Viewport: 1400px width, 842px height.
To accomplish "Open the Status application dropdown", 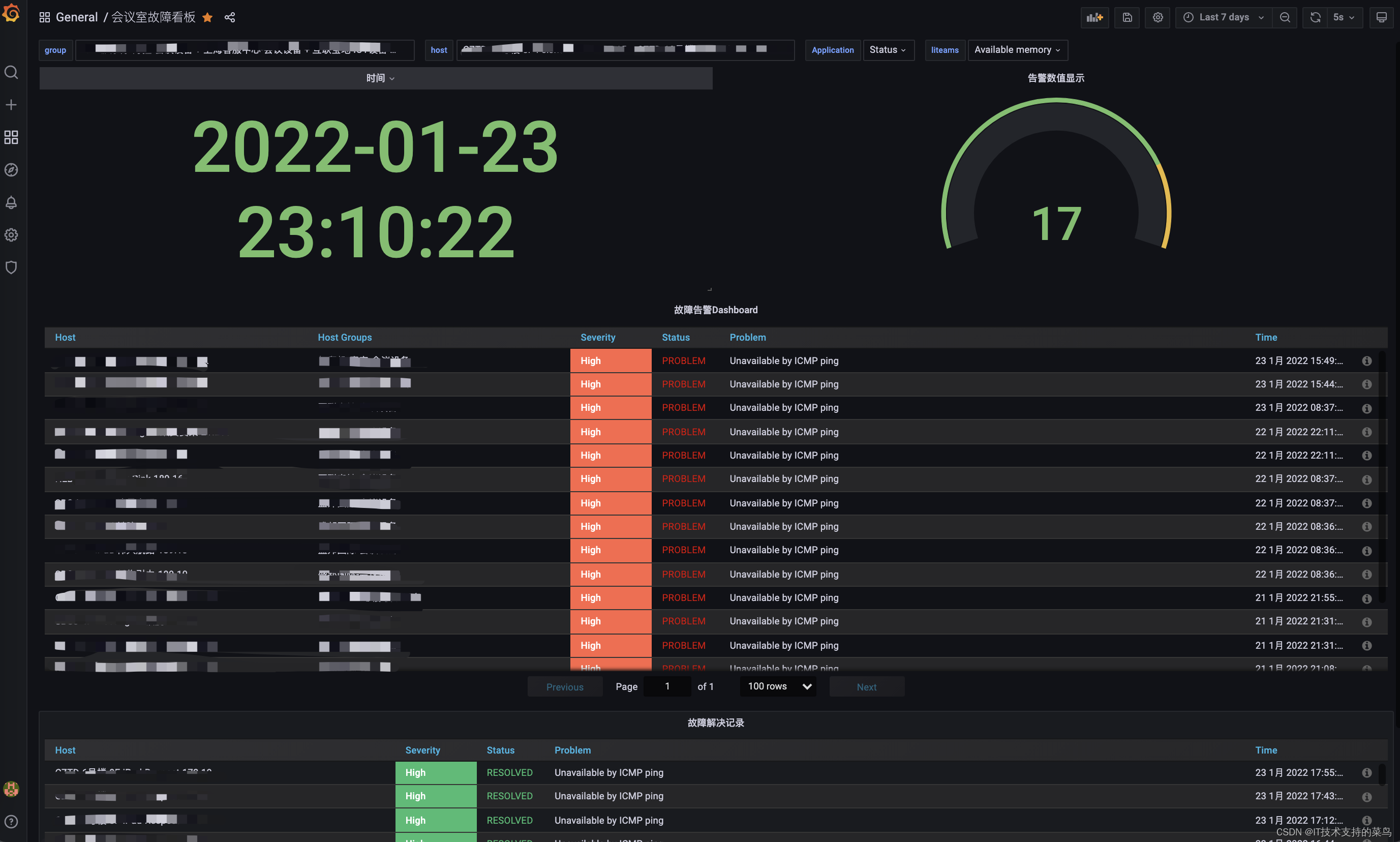I will point(888,50).
